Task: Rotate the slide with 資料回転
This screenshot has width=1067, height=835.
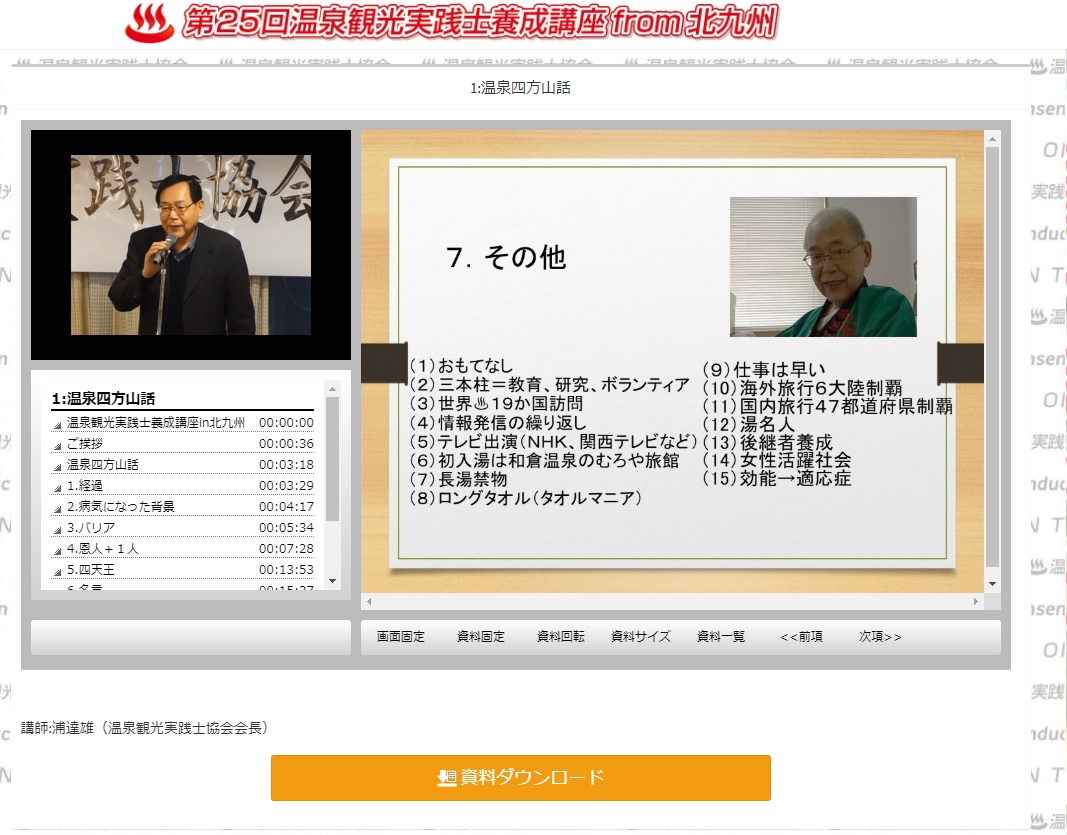Action: tap(561, 637)
